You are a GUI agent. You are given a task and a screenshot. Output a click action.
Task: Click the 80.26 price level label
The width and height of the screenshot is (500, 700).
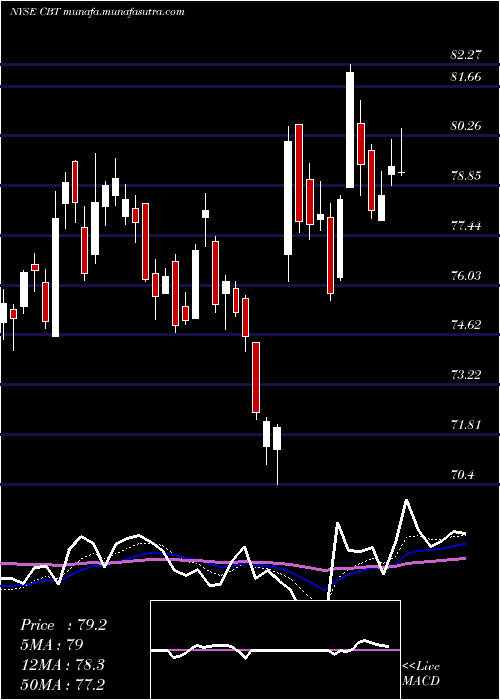click(x=466, y=126)
